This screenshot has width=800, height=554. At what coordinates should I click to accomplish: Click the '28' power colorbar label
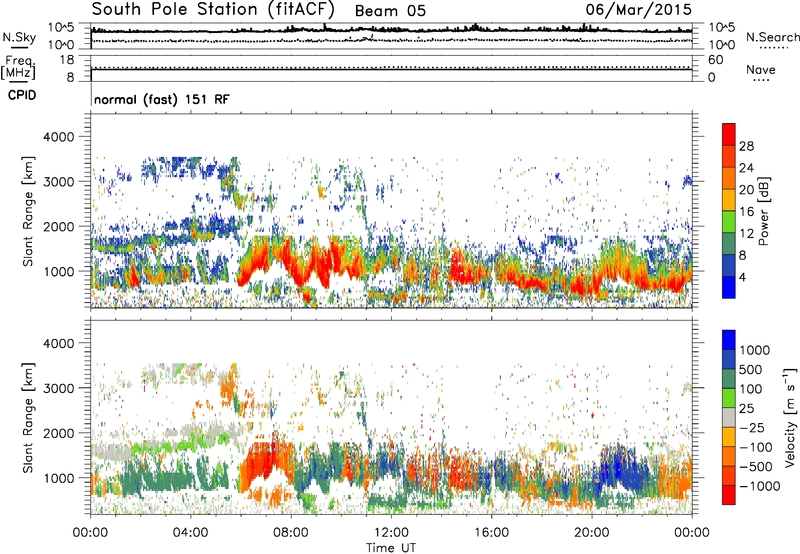(746, 146)
